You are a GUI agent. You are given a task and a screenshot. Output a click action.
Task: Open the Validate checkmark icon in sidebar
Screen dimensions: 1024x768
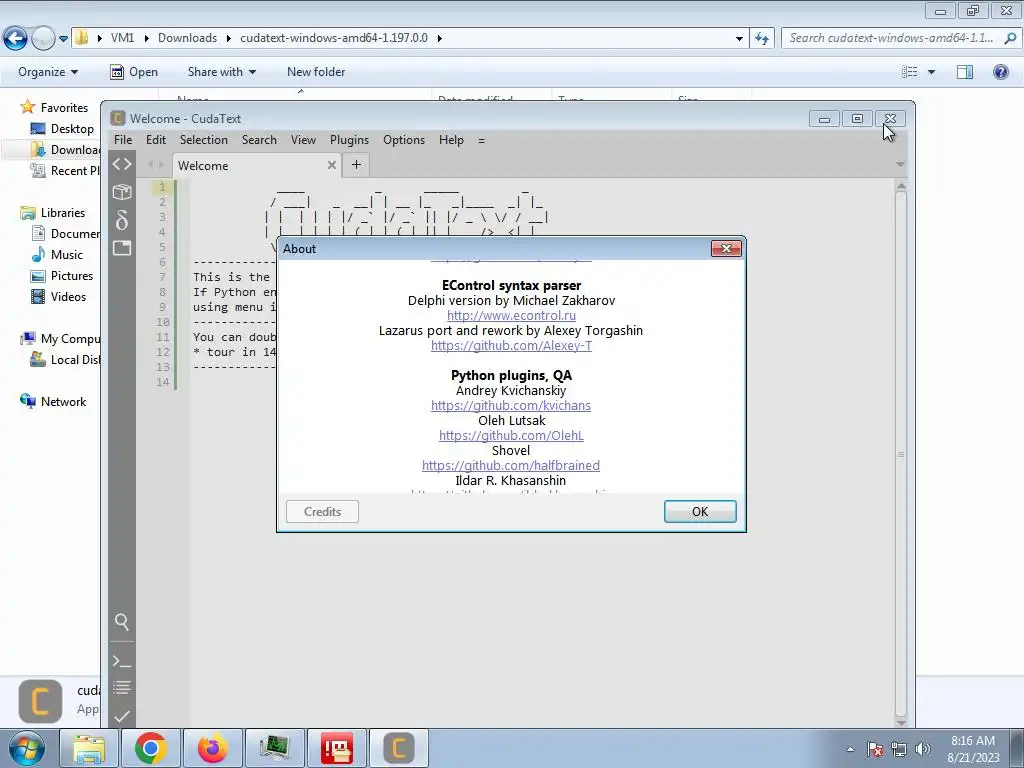tap(122, 716)
